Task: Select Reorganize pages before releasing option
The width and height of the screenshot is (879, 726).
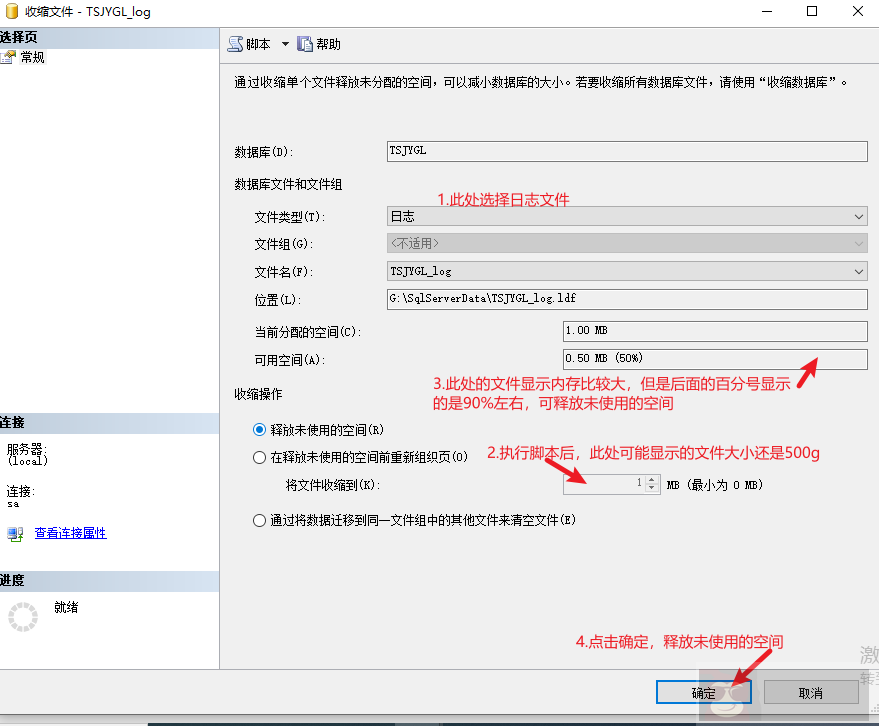Action: pos(260,458)
